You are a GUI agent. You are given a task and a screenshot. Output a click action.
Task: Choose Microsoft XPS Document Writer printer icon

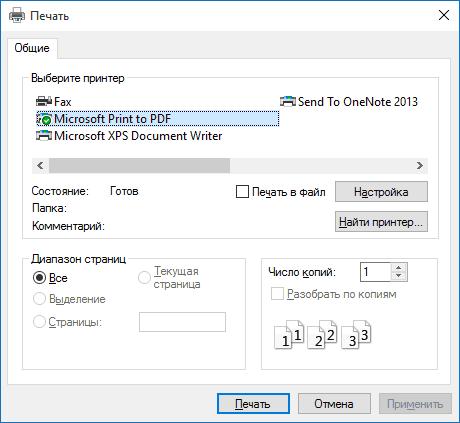coord(44,135)
